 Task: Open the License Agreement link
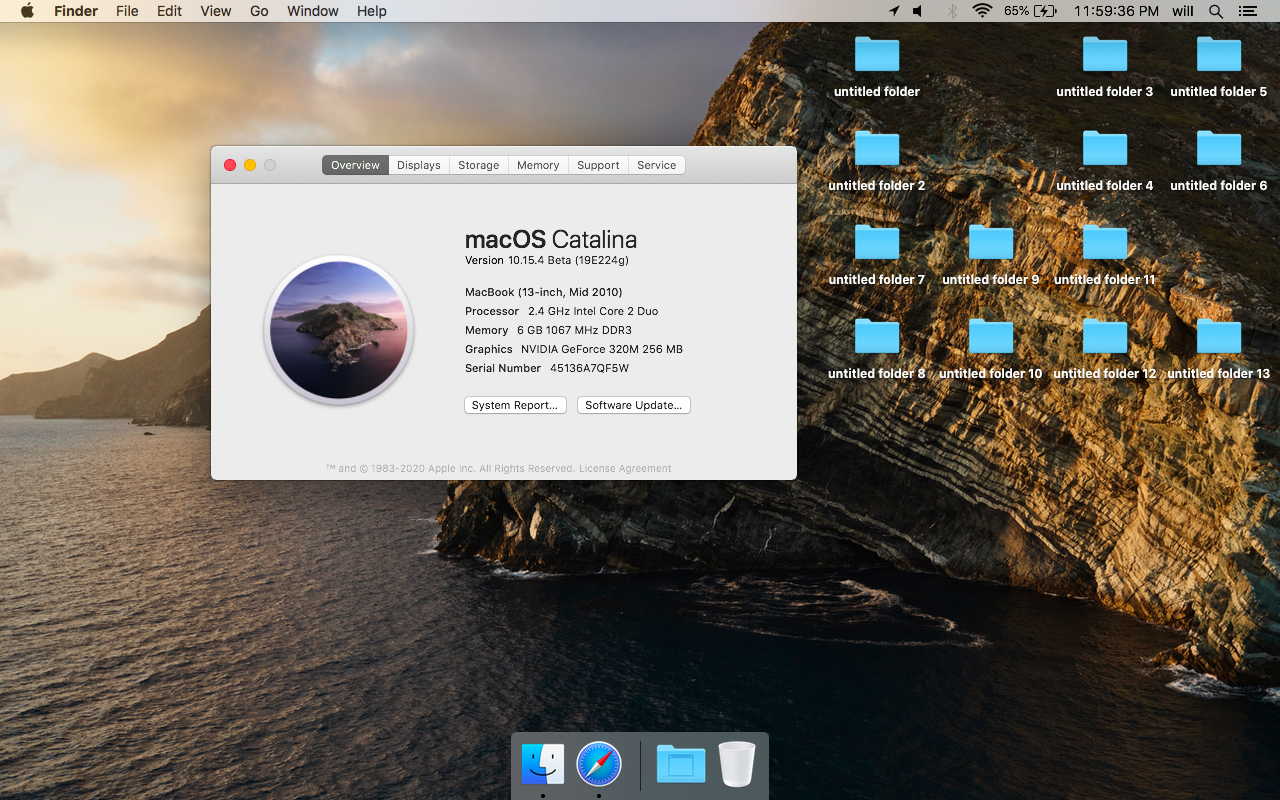(625, 468)
